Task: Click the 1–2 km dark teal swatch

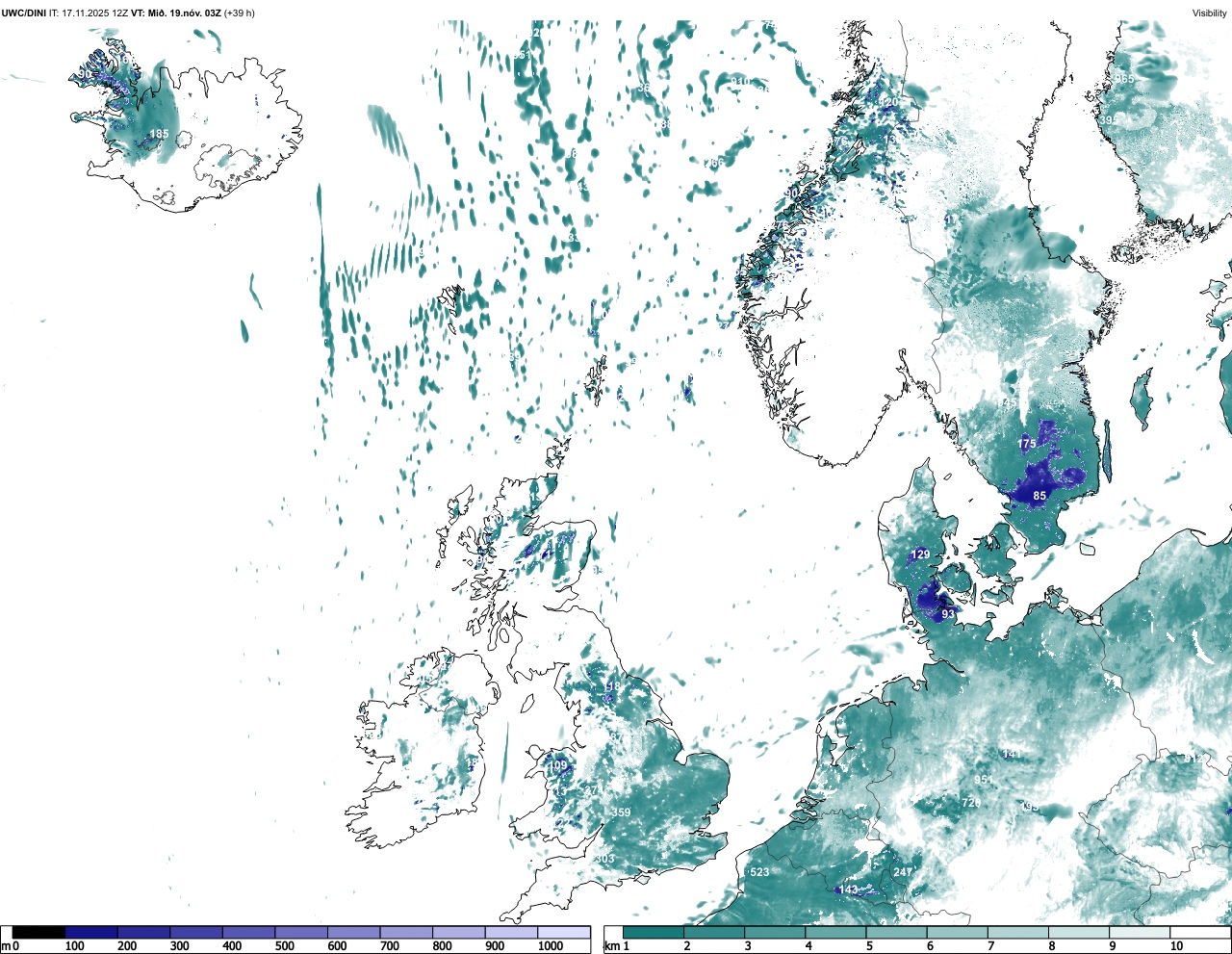Action: (654, 933)
